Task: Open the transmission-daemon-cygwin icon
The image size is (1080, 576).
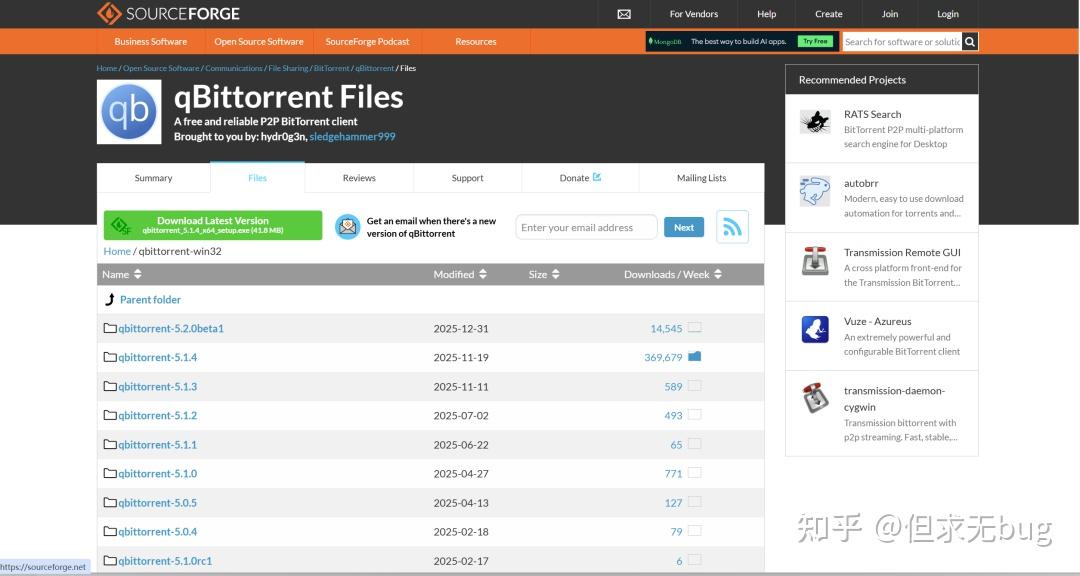Action: [815, 398]
